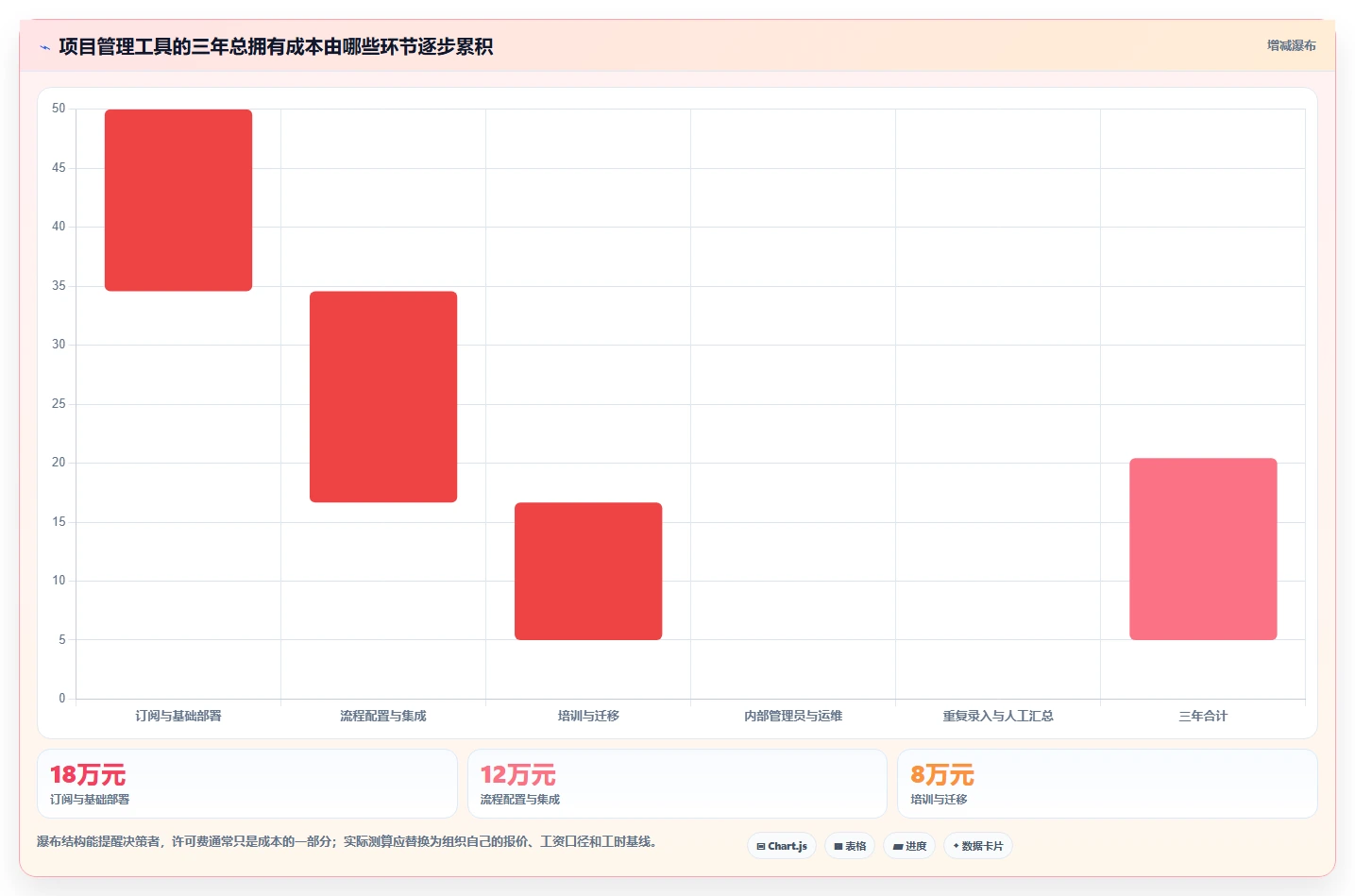1355x896 pixels.
Task: Click the 重复录入与人工汇总 x-axis label
Action: click(998, 716)
